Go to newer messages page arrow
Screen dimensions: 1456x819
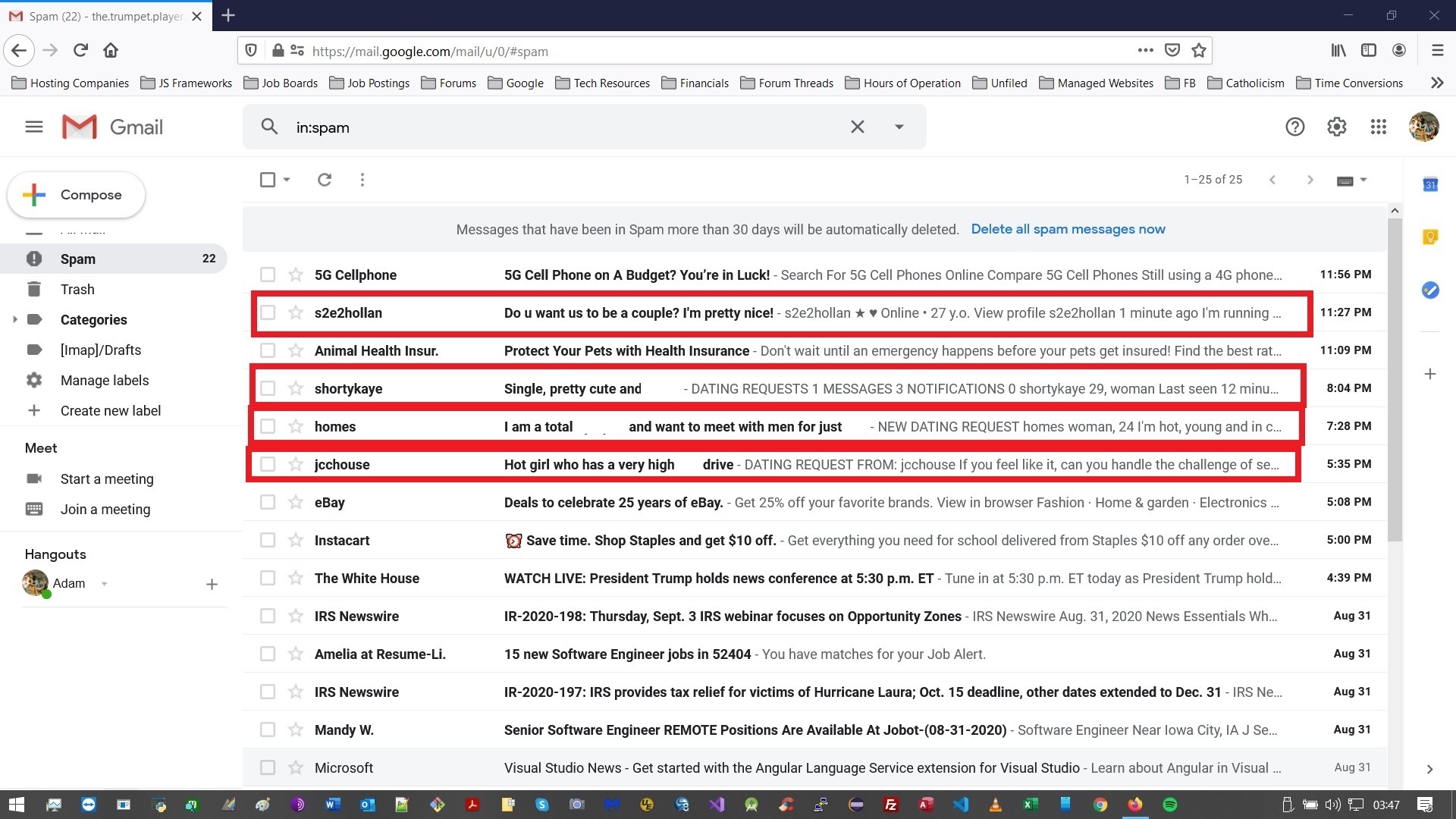coord(1272,180)
